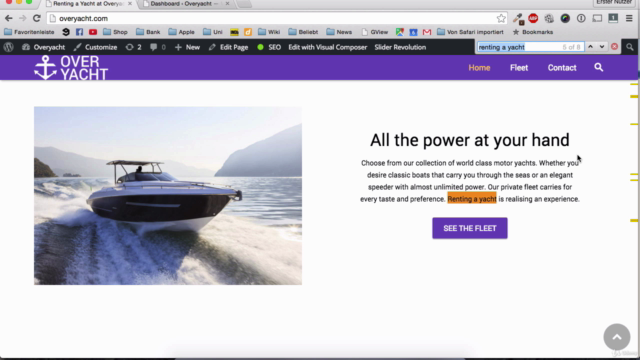Image resolution: width=640 pixels, height=360 pixels.
Task: Click the scroll-to-top round arrow button
Action: coord(617,337)
